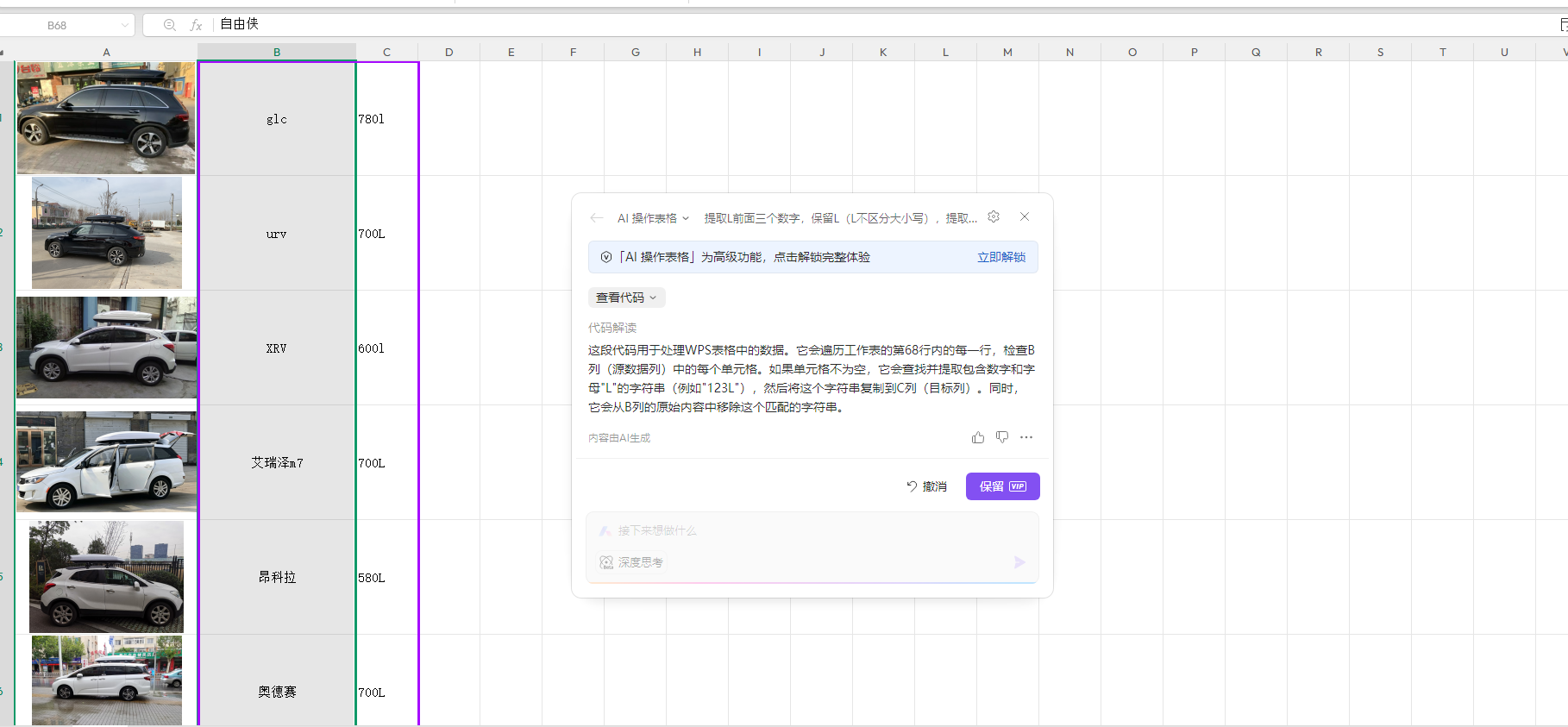Image resolution: width=1568 pixels, height=727 pixels.
Task: Select cell containing 奥德赛
Action: coord(277,681)
